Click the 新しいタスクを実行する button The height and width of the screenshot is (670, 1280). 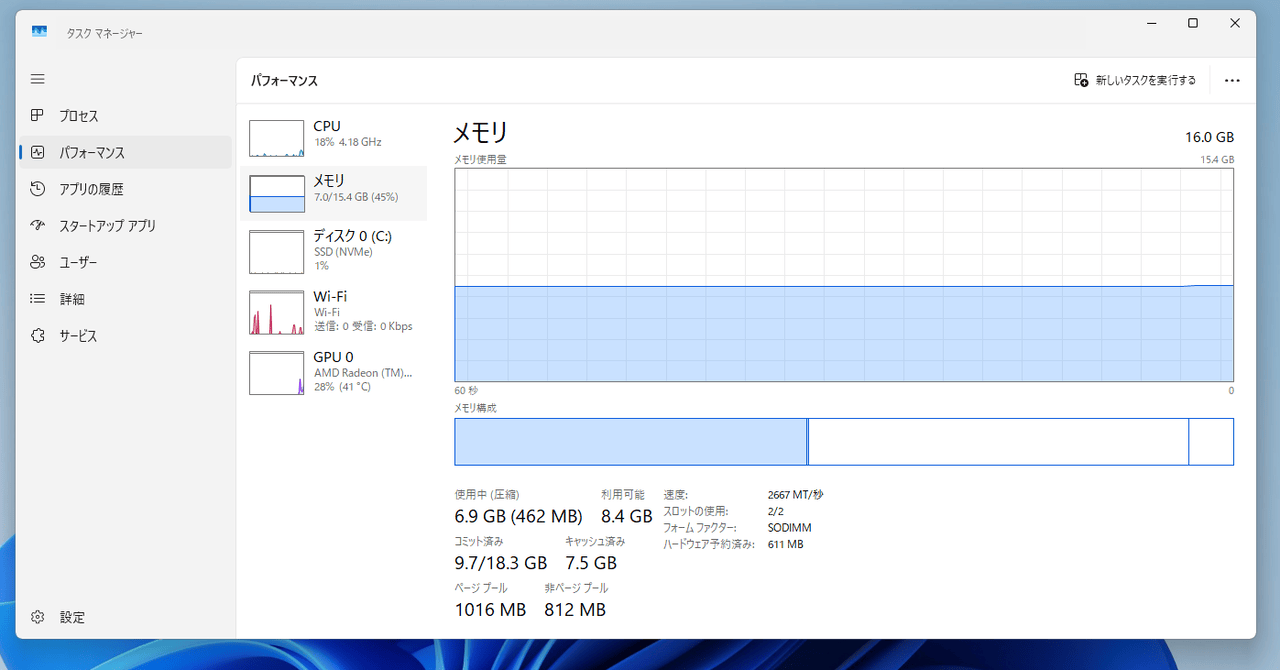1135,79
